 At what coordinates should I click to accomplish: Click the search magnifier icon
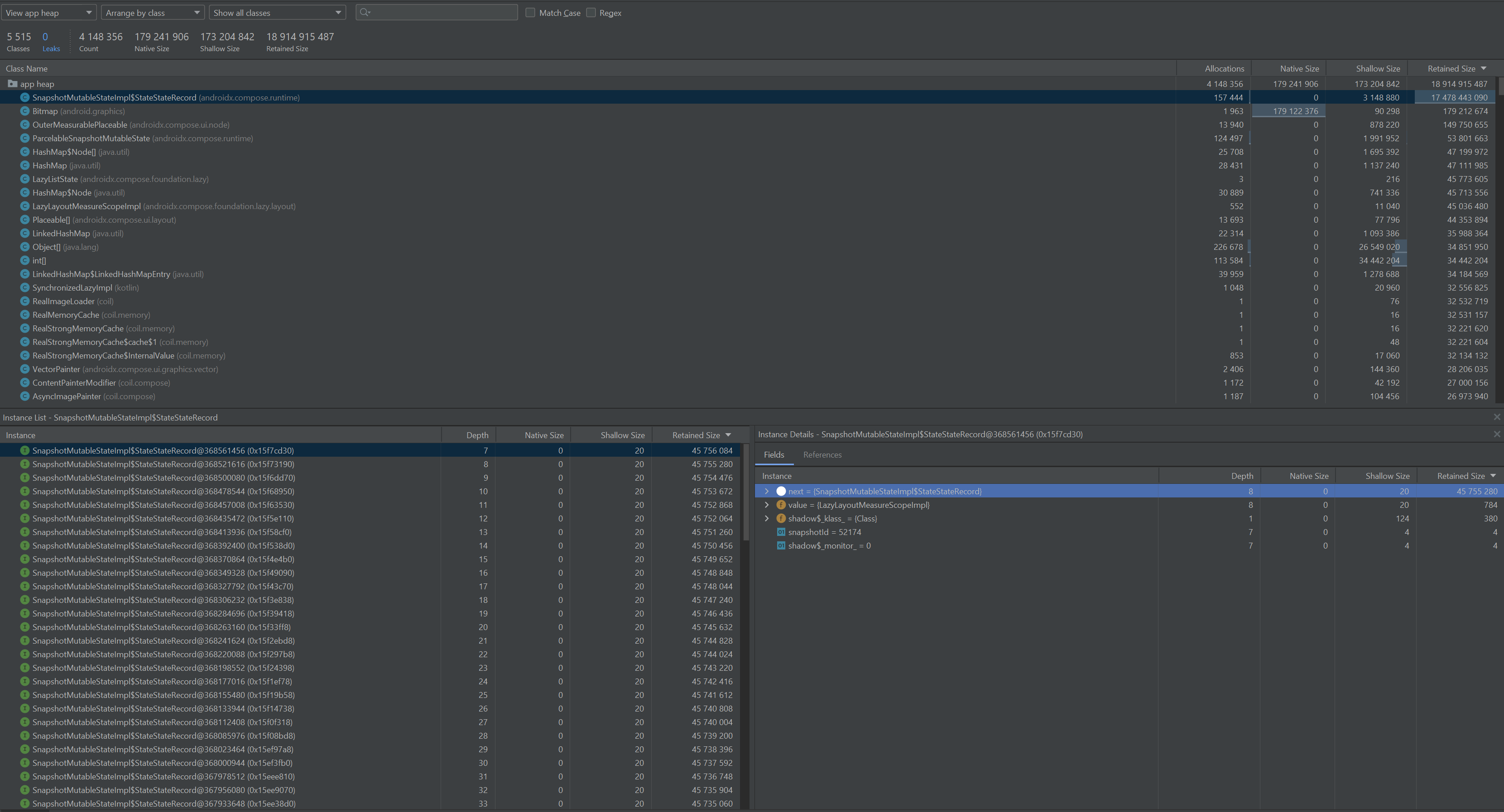[x=364, y=12]
